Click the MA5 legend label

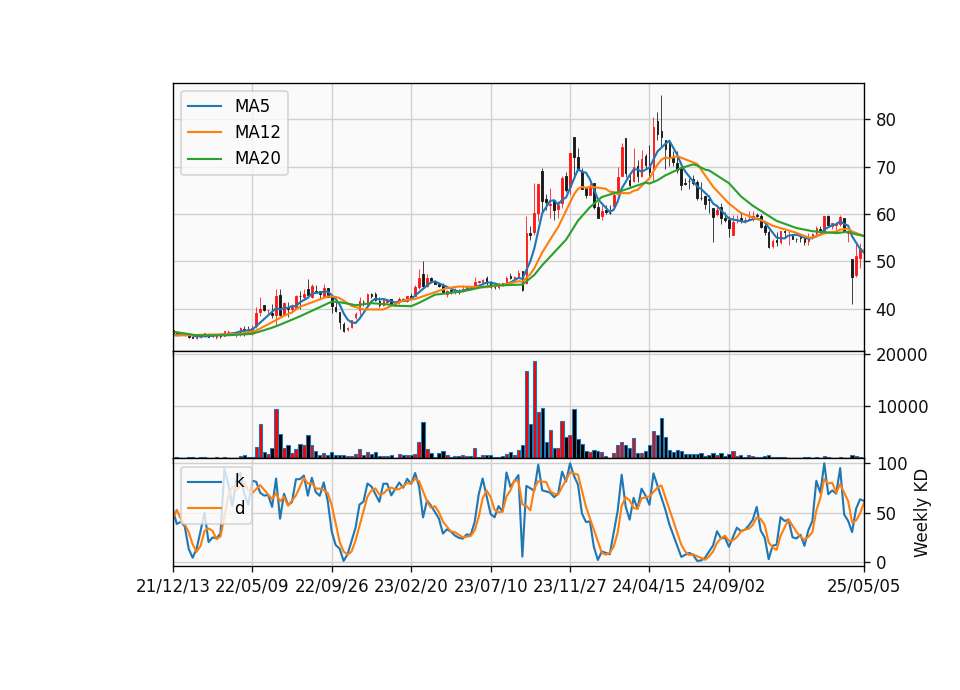pos(252,106)
